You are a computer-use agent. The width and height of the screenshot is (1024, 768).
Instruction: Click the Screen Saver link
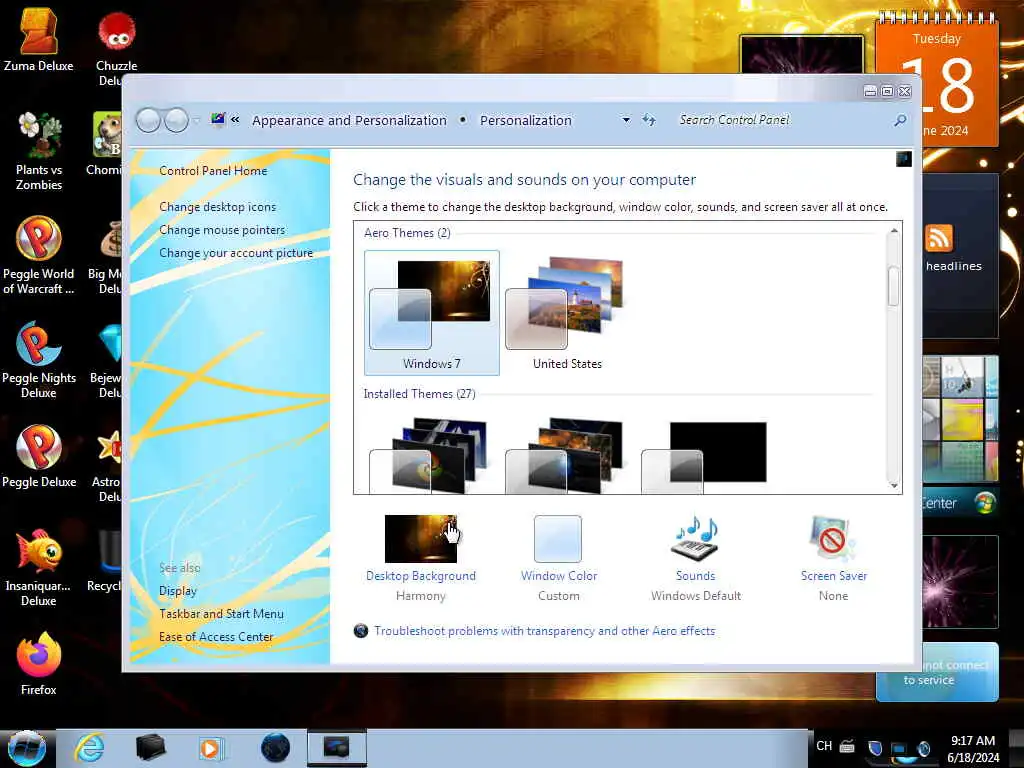coord(834,576)
